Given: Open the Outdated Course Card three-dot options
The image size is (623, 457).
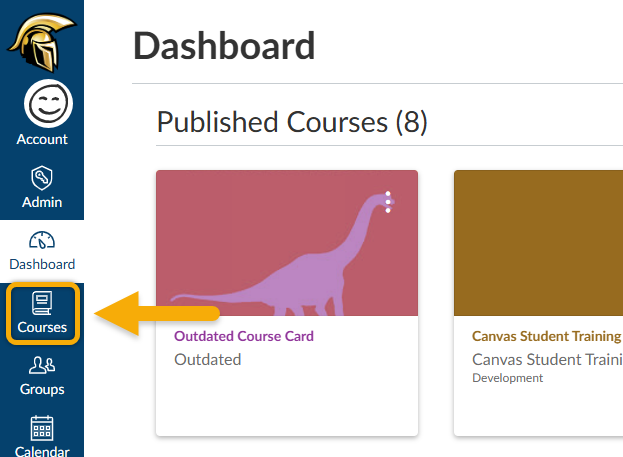Looking at the screenshot, I should (x=388, y=201).
